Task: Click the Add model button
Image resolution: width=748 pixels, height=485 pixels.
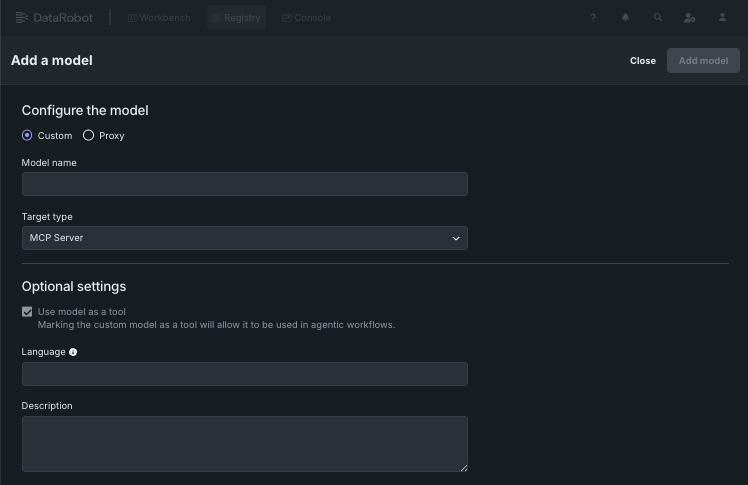Action: (703, 60)
